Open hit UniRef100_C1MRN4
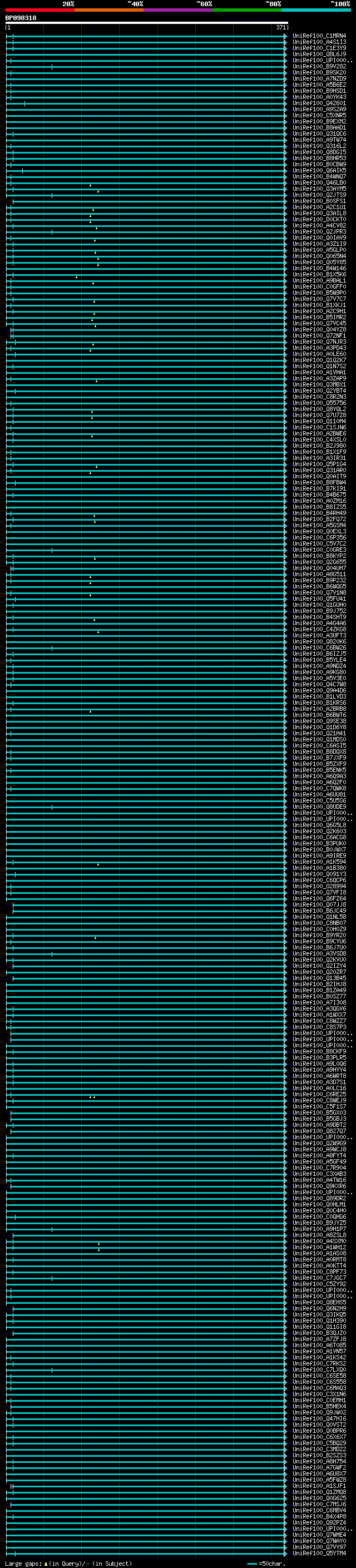Image resolution: width=356 pixels, height=1568 pixels. tap(319, 36)
